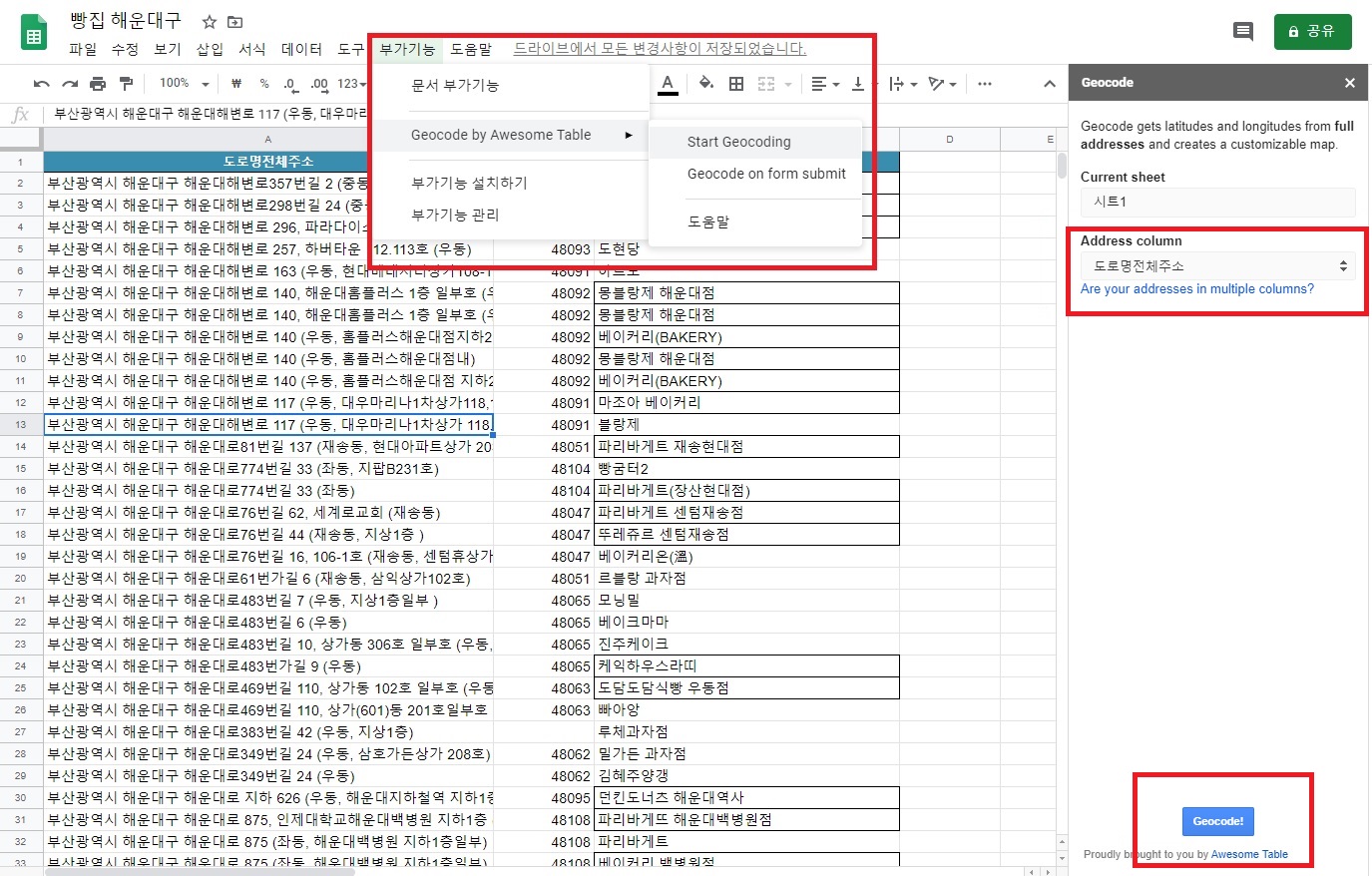Open the 수정 menu
This screenshot has width=1372, height=876.
click(x=125, y=49)
